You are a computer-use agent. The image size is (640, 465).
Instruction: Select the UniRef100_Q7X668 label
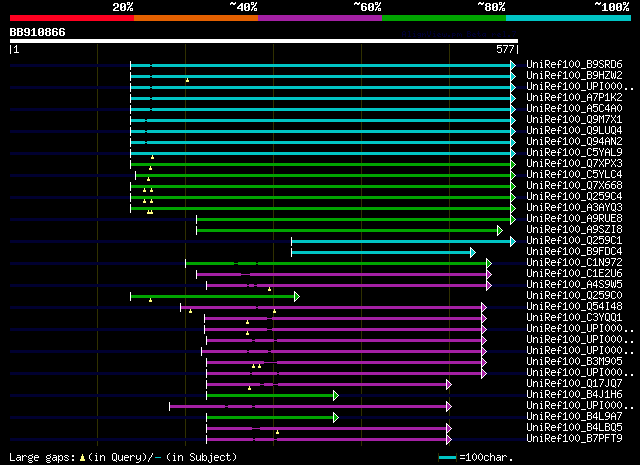point(574,185)
